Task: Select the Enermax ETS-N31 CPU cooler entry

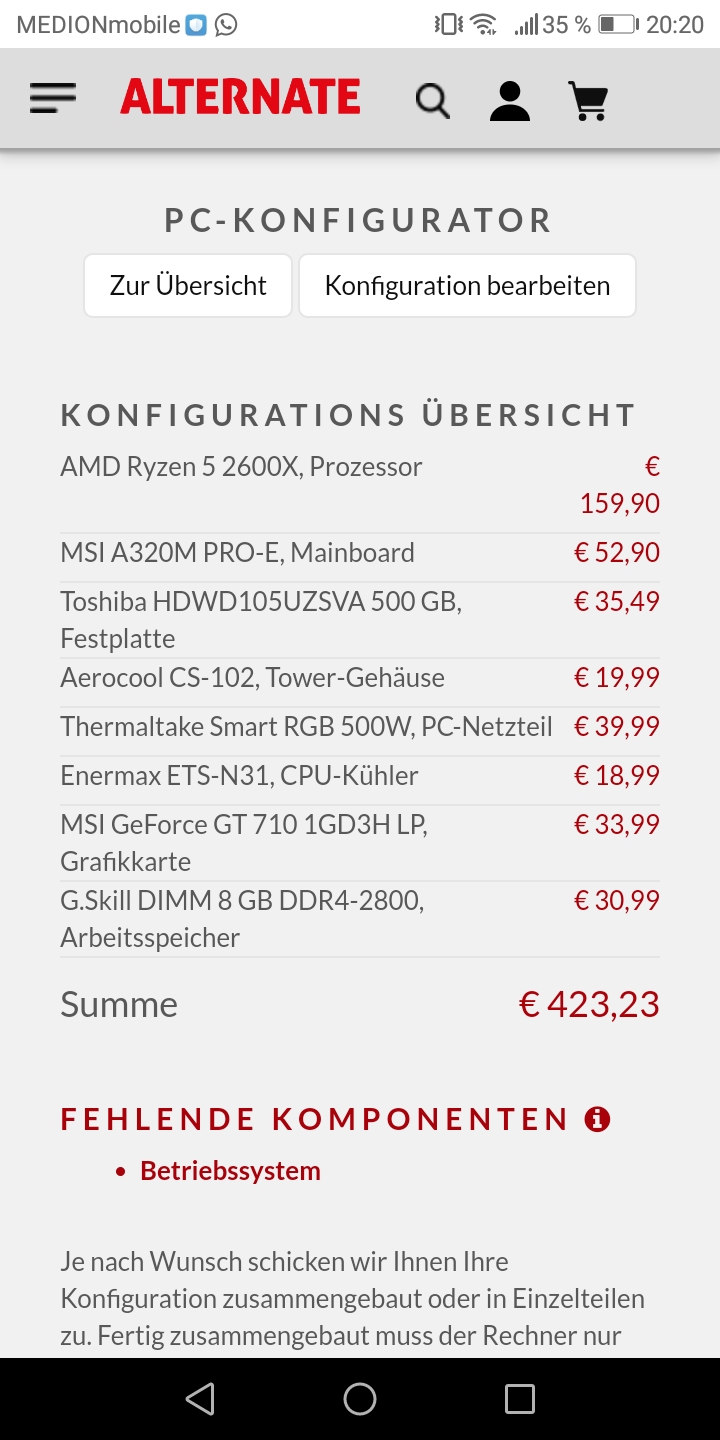Action: pos(239,776)
